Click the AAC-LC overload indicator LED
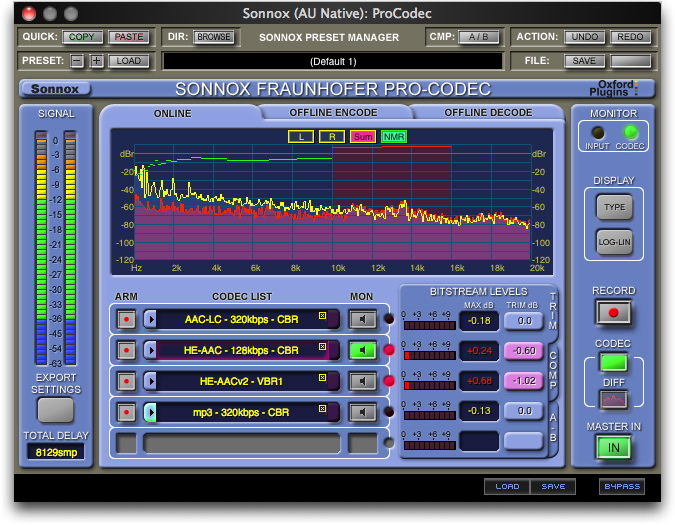Image resolution: width=675 pixels, height=525 pixels. pyautogui.click(x=389, y=319)
